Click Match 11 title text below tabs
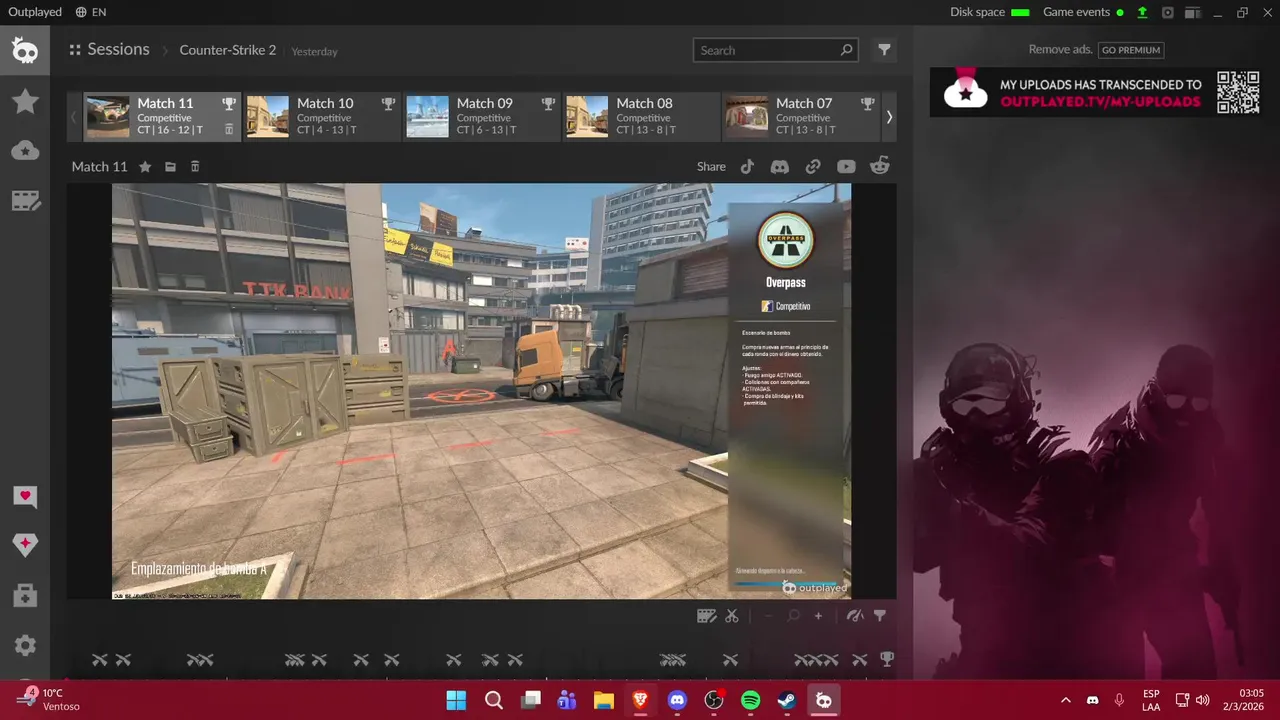Viewport: 1280px width, 720px height. [99, 167]
